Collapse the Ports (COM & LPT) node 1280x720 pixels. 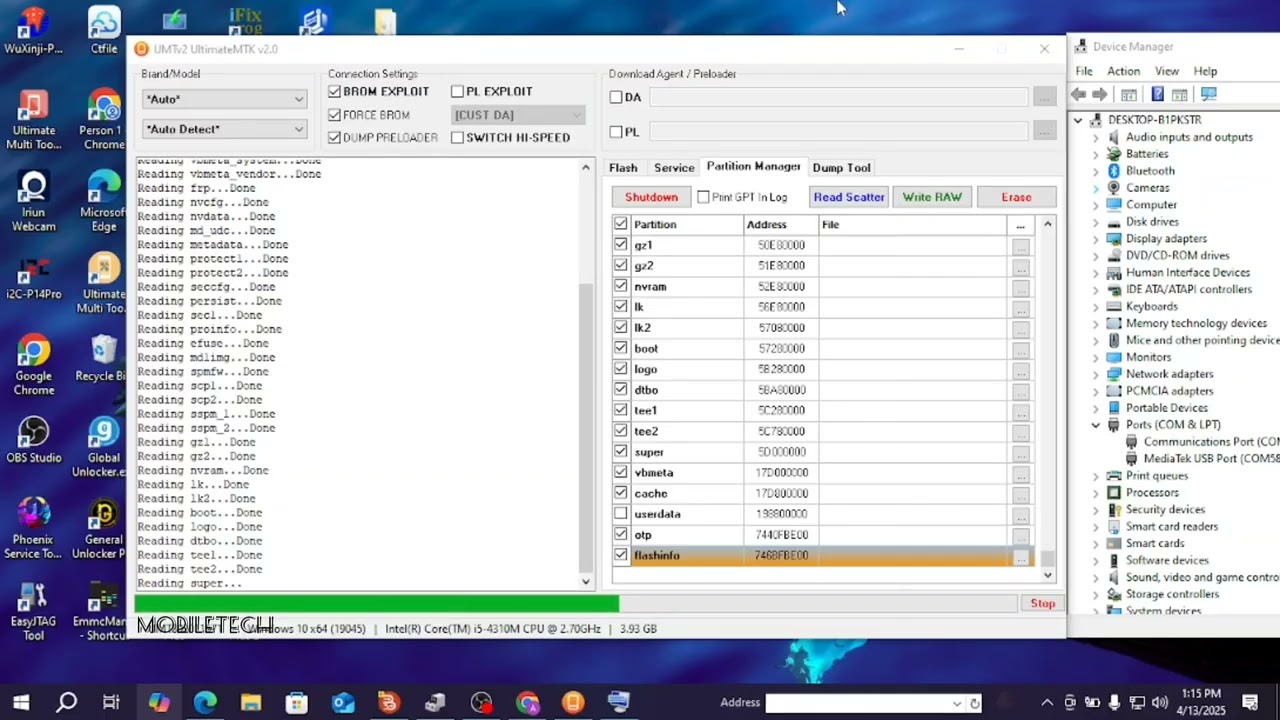coord(1095,425)
